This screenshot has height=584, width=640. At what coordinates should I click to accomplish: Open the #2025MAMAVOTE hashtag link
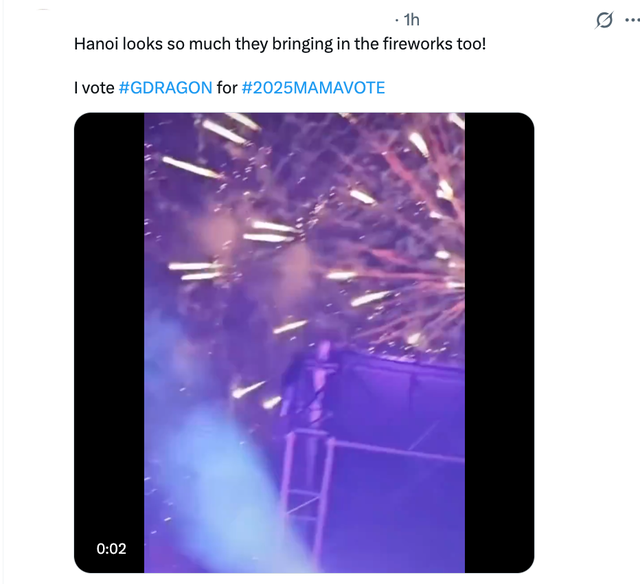tap(313, 88)
